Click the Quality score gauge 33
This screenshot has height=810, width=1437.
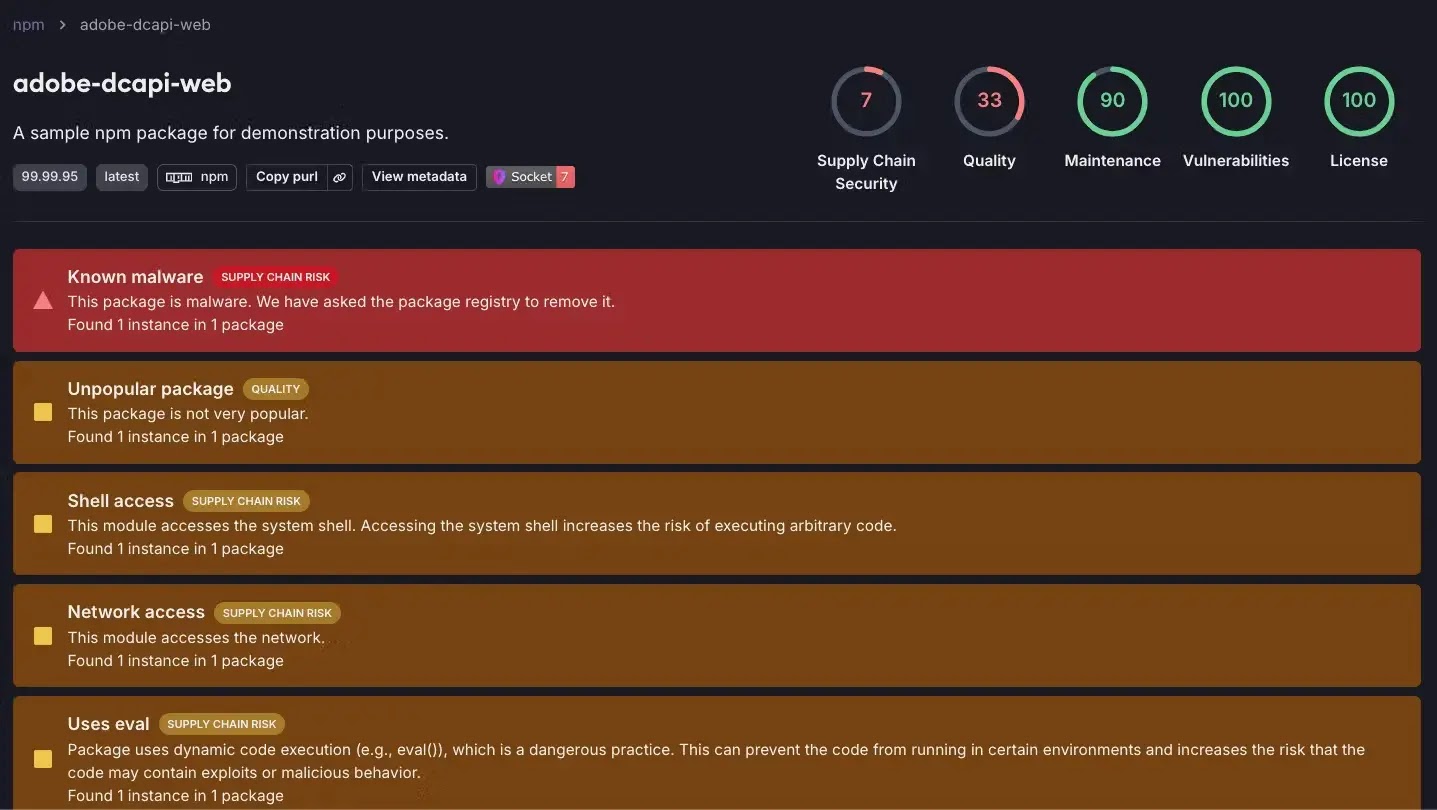989,101
